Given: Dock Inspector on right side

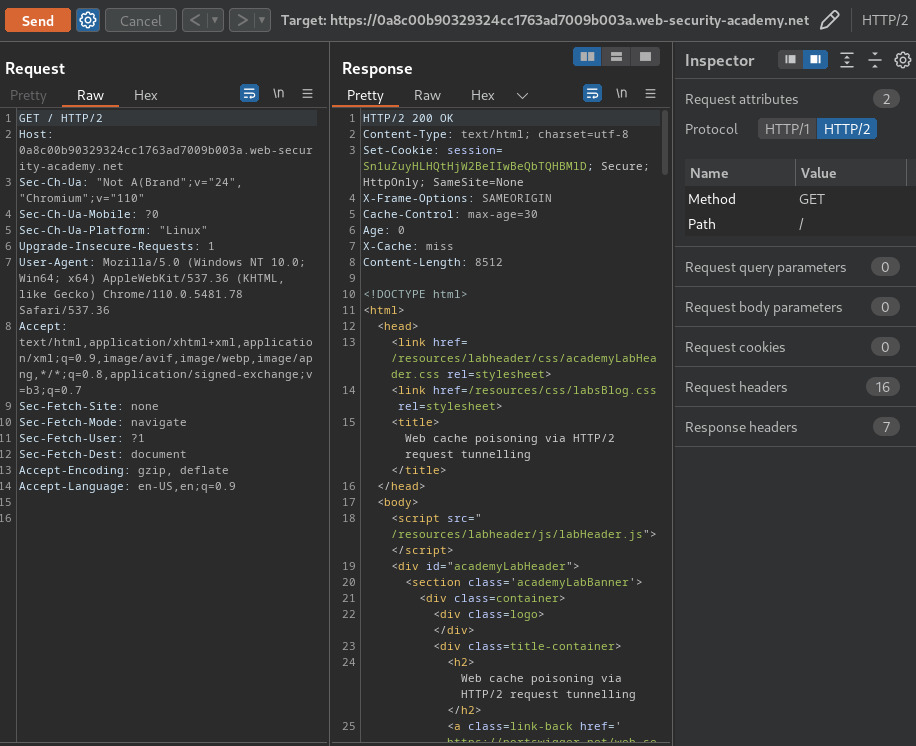Looking at the screenshot, I should coord(816,60).
